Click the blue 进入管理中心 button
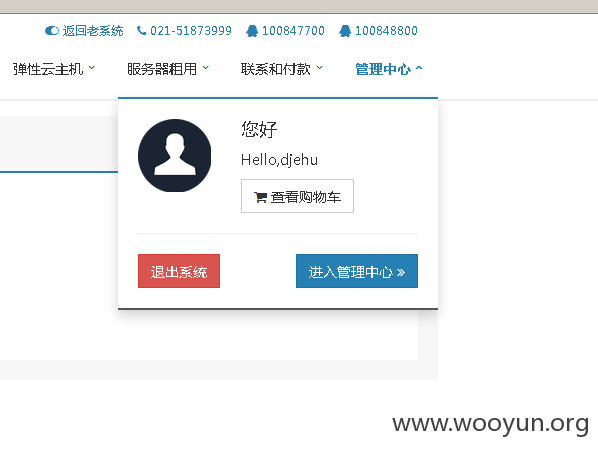598x452 pixels. (357, 271)
